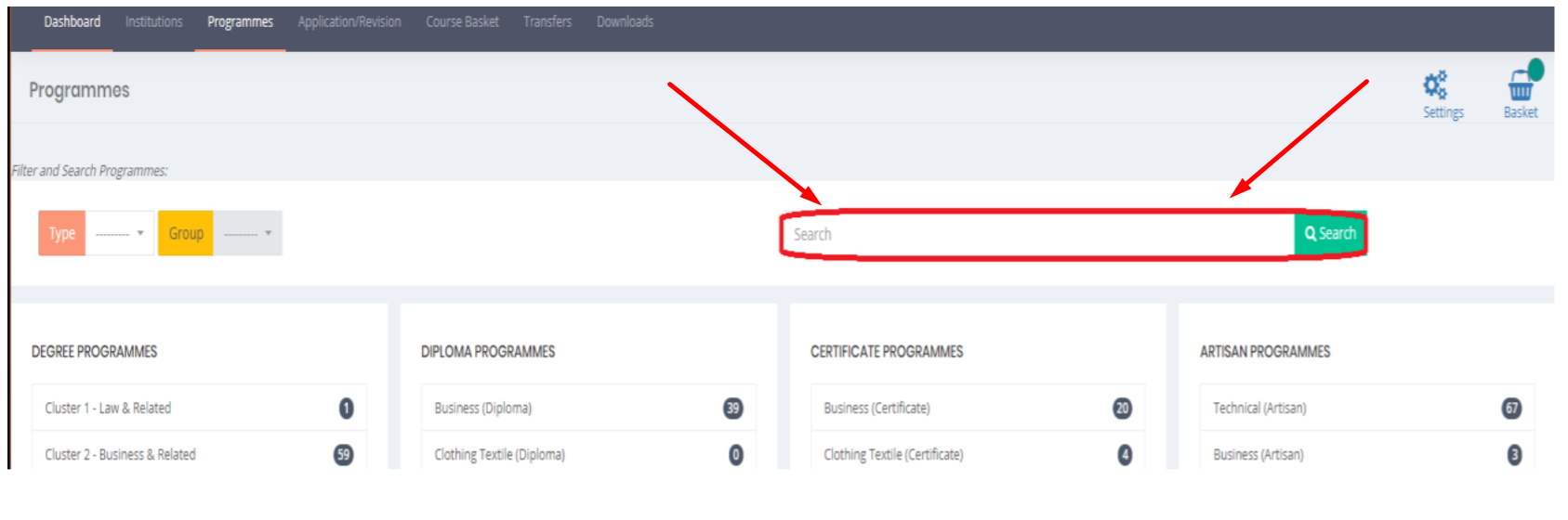This screenshot has width=1568, height=520.
Task: Open the Downloads menu item
Action: tap(625, 22)
